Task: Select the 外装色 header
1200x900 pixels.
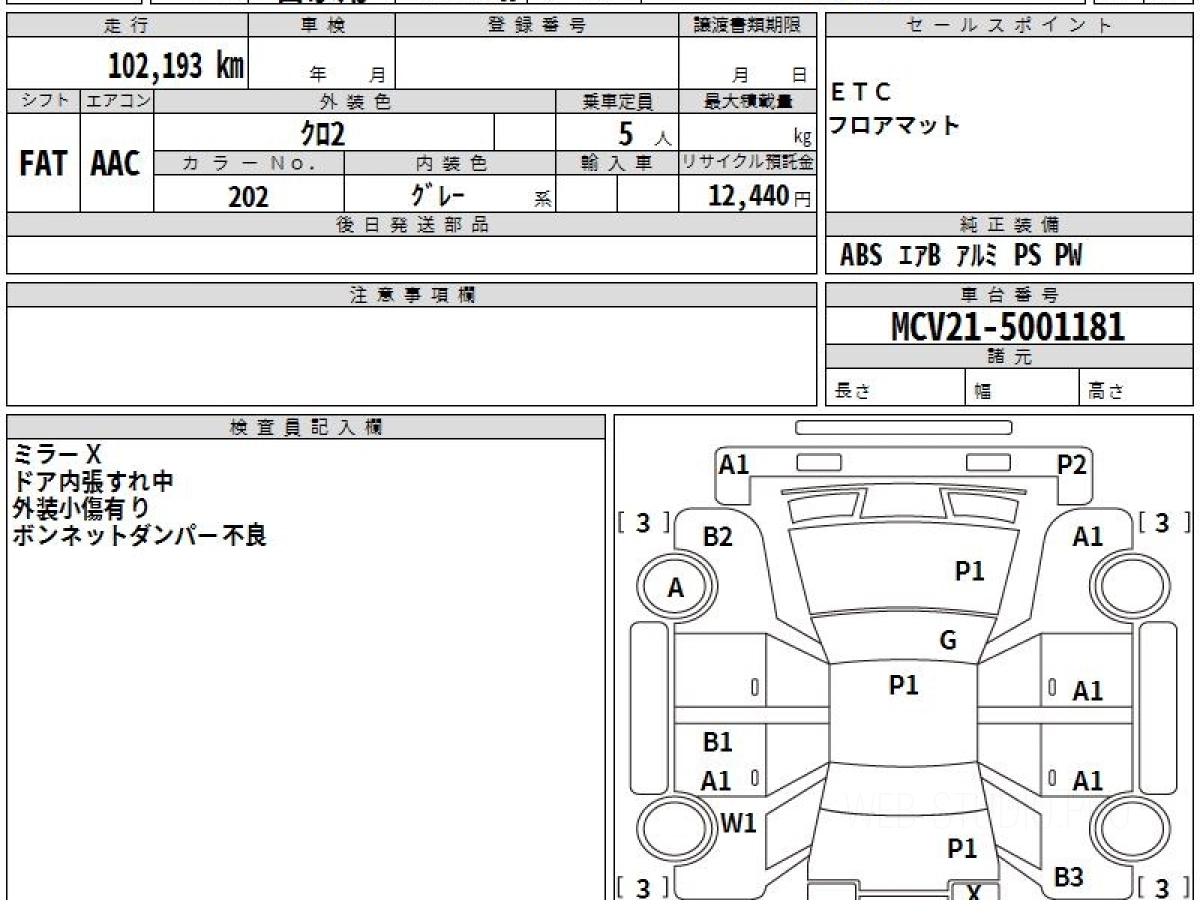Action: click(x=355, y=102)
